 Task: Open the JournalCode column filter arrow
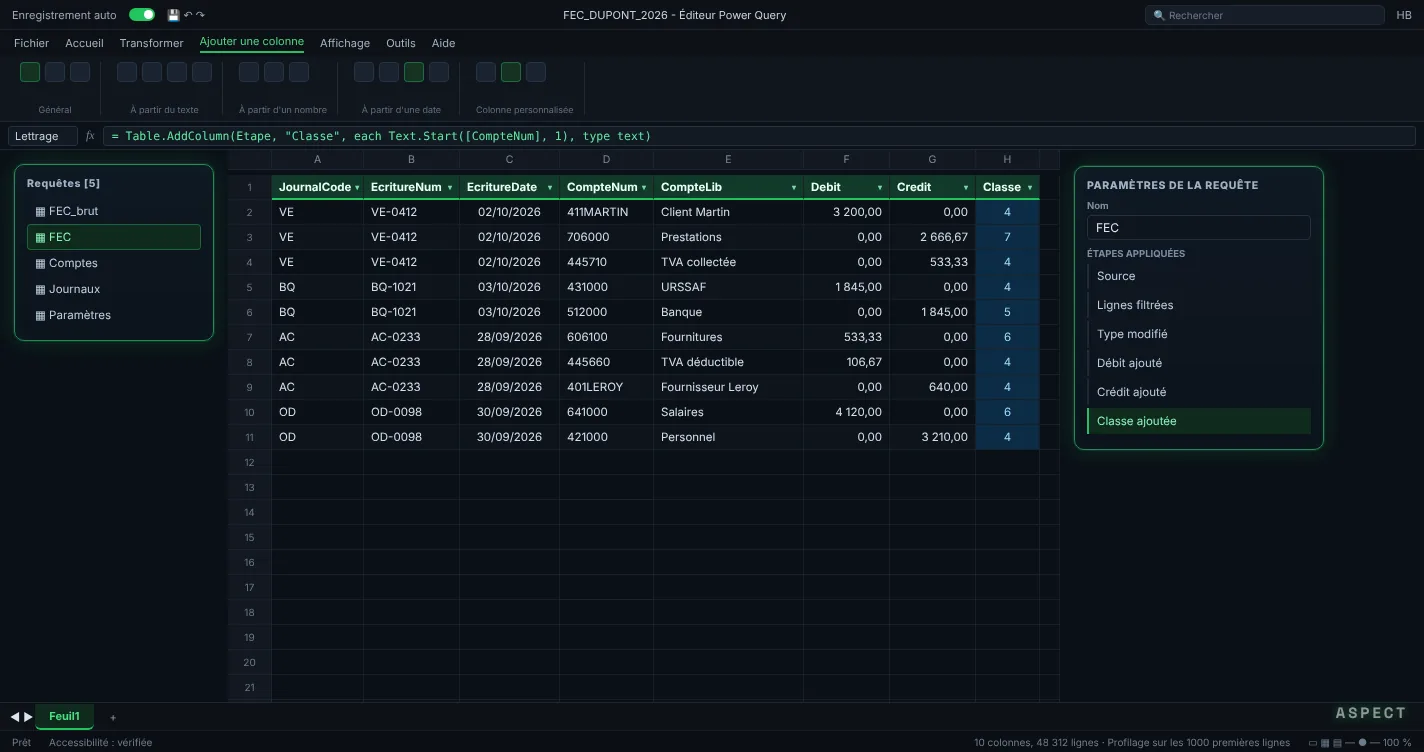click(x=357, y=188)
